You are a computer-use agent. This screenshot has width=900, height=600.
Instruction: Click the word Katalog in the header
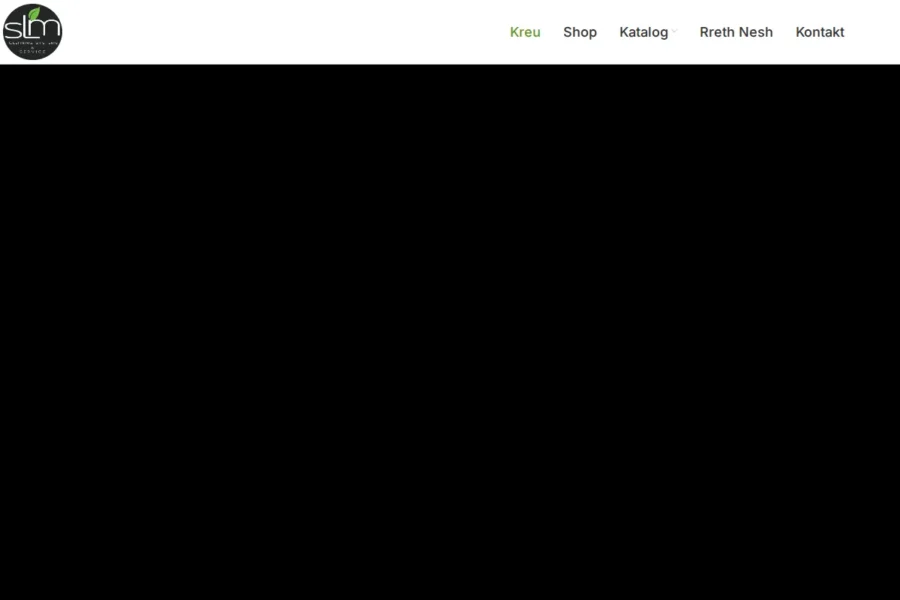coord(643,32)
